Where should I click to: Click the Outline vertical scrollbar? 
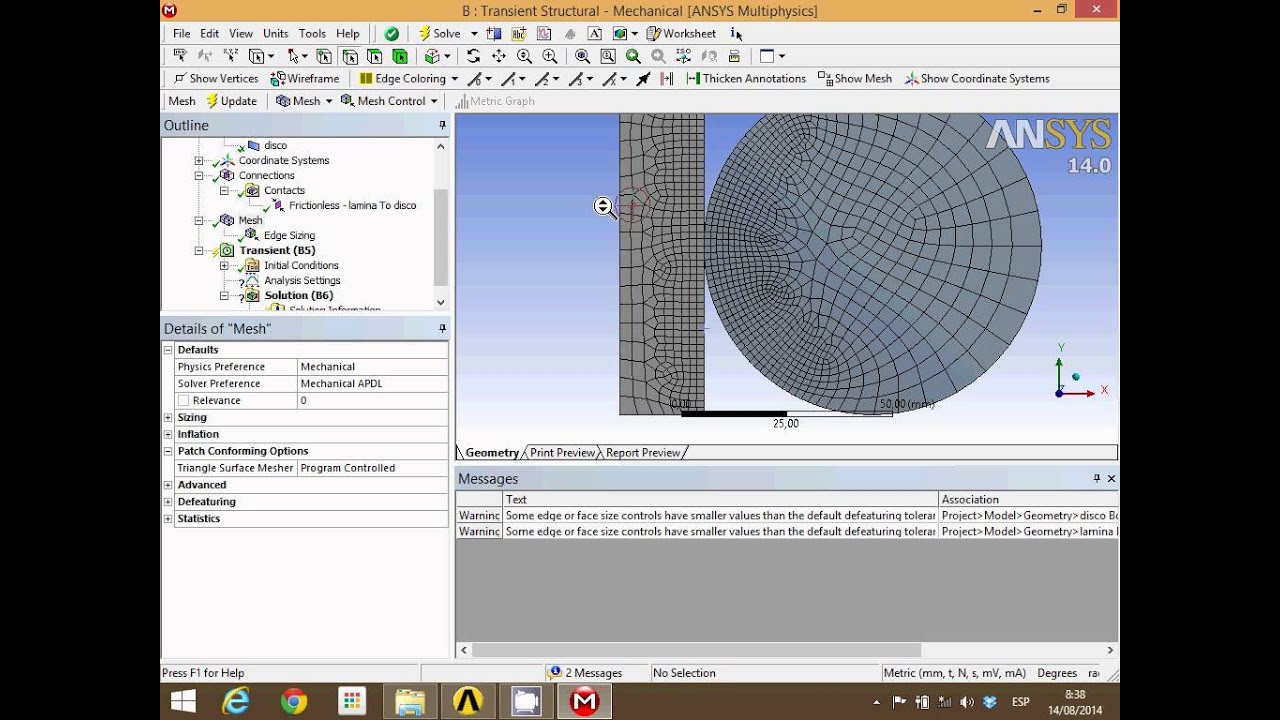[441, 238]
